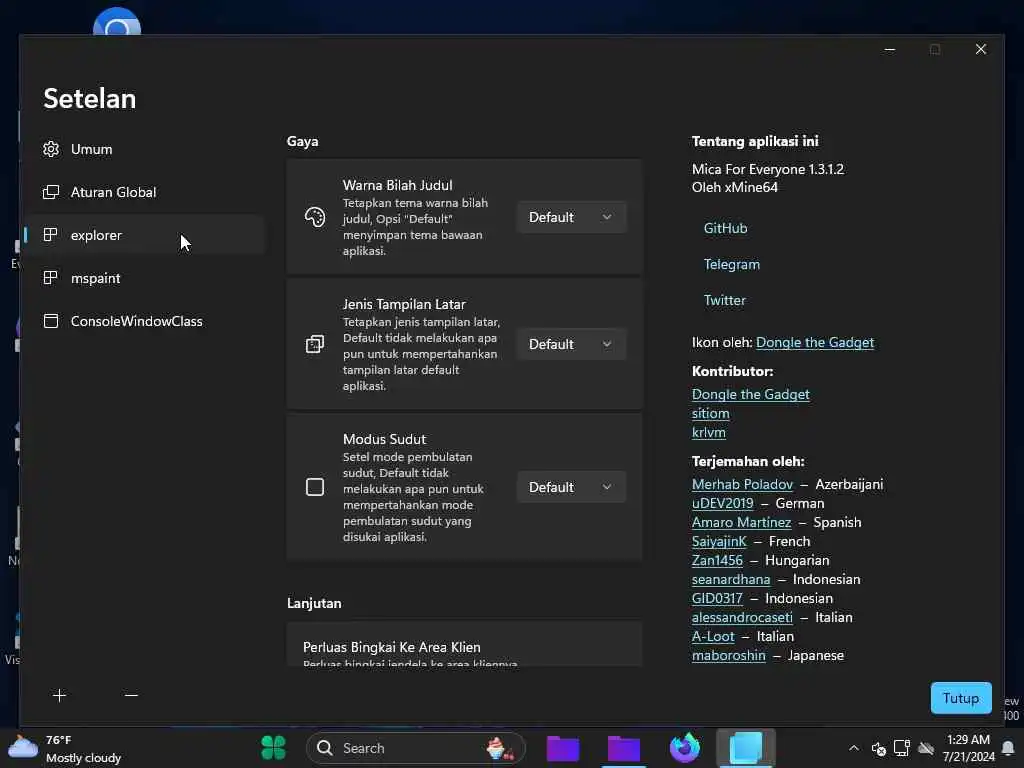This screenshot has height=768, width=1024.
Task: Open maboroshin translator link
Action: (728, 655)
